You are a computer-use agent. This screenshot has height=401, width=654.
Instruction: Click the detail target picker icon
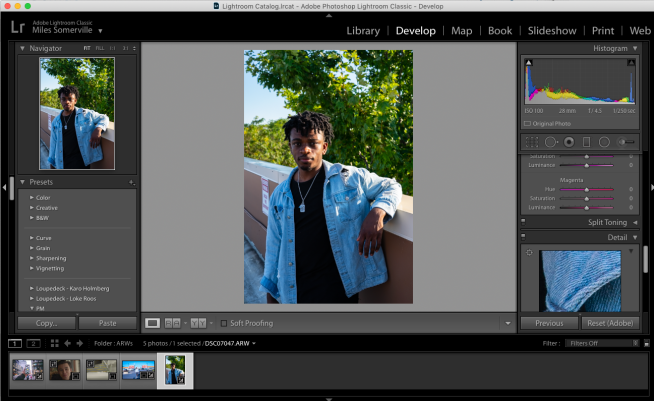(529, 252)
